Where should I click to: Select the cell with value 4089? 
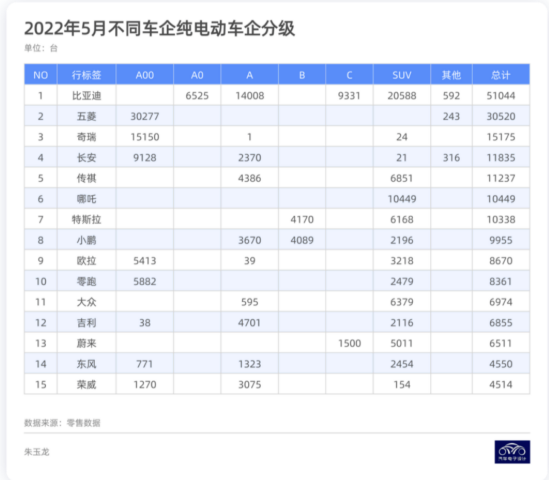(x=302, y=240)
